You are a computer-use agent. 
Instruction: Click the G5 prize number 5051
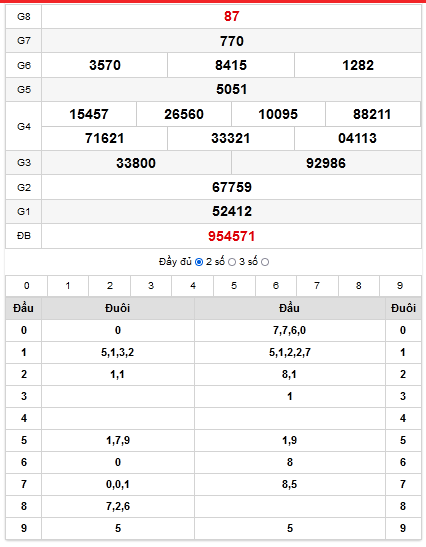point(231,89)
